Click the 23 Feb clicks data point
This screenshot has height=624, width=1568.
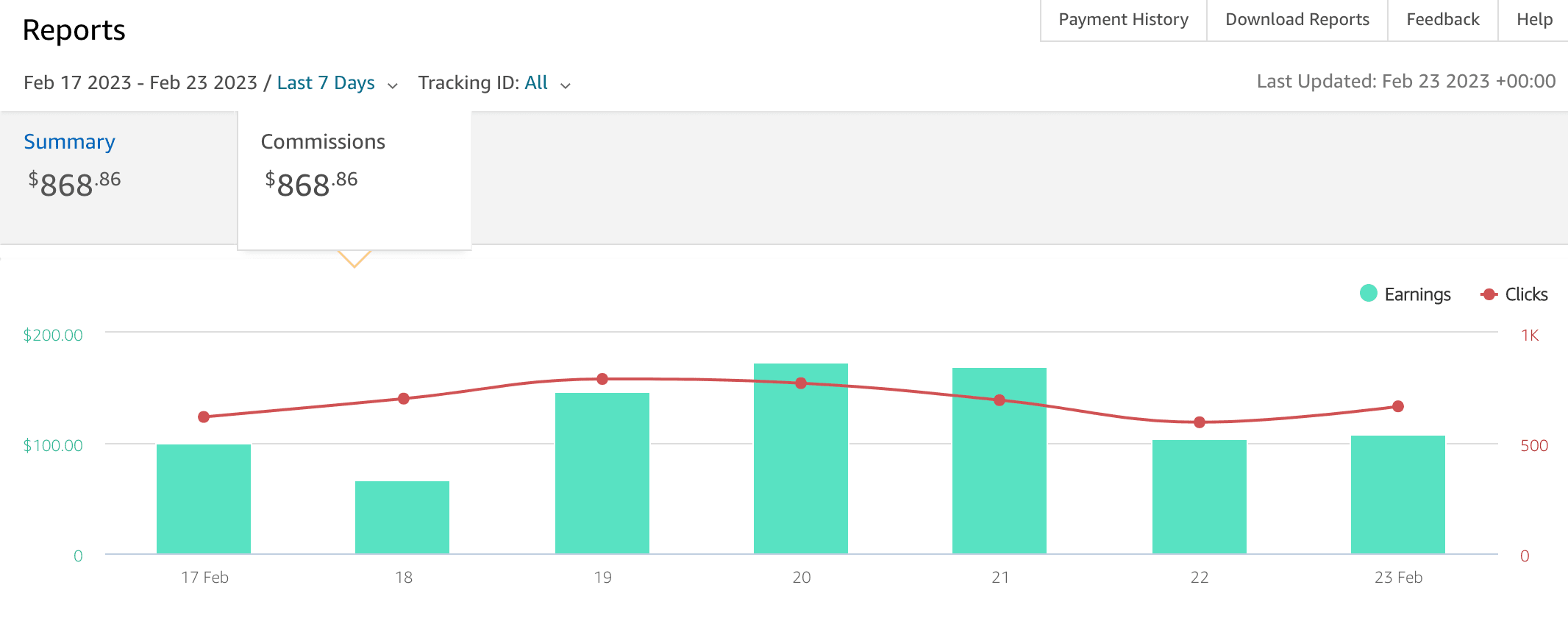pos(1398,406)
